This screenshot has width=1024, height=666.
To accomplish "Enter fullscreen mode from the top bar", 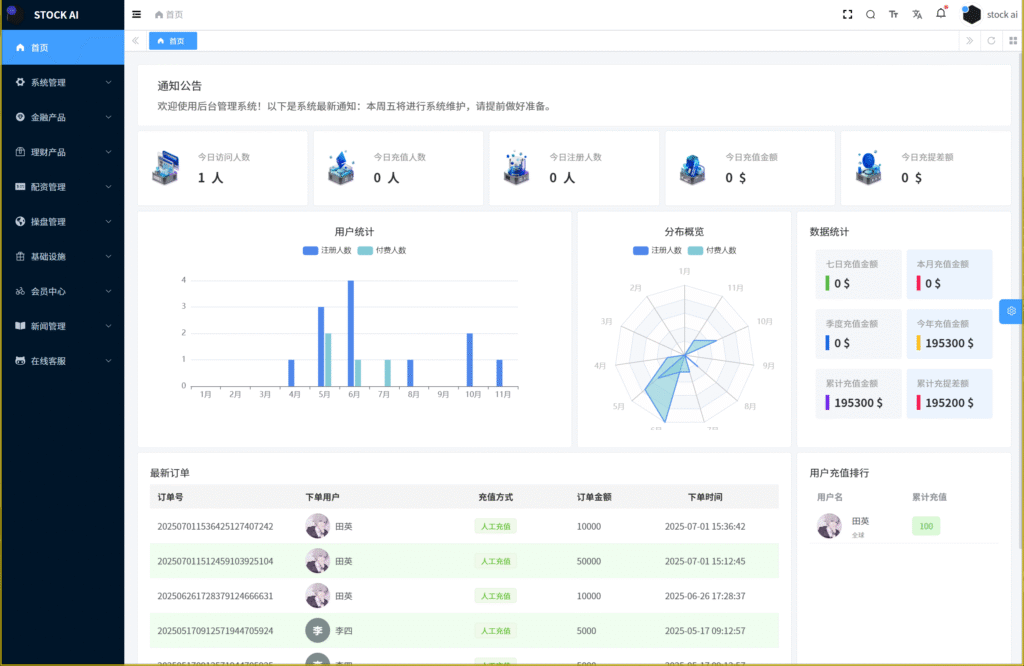I will [847, 15].
